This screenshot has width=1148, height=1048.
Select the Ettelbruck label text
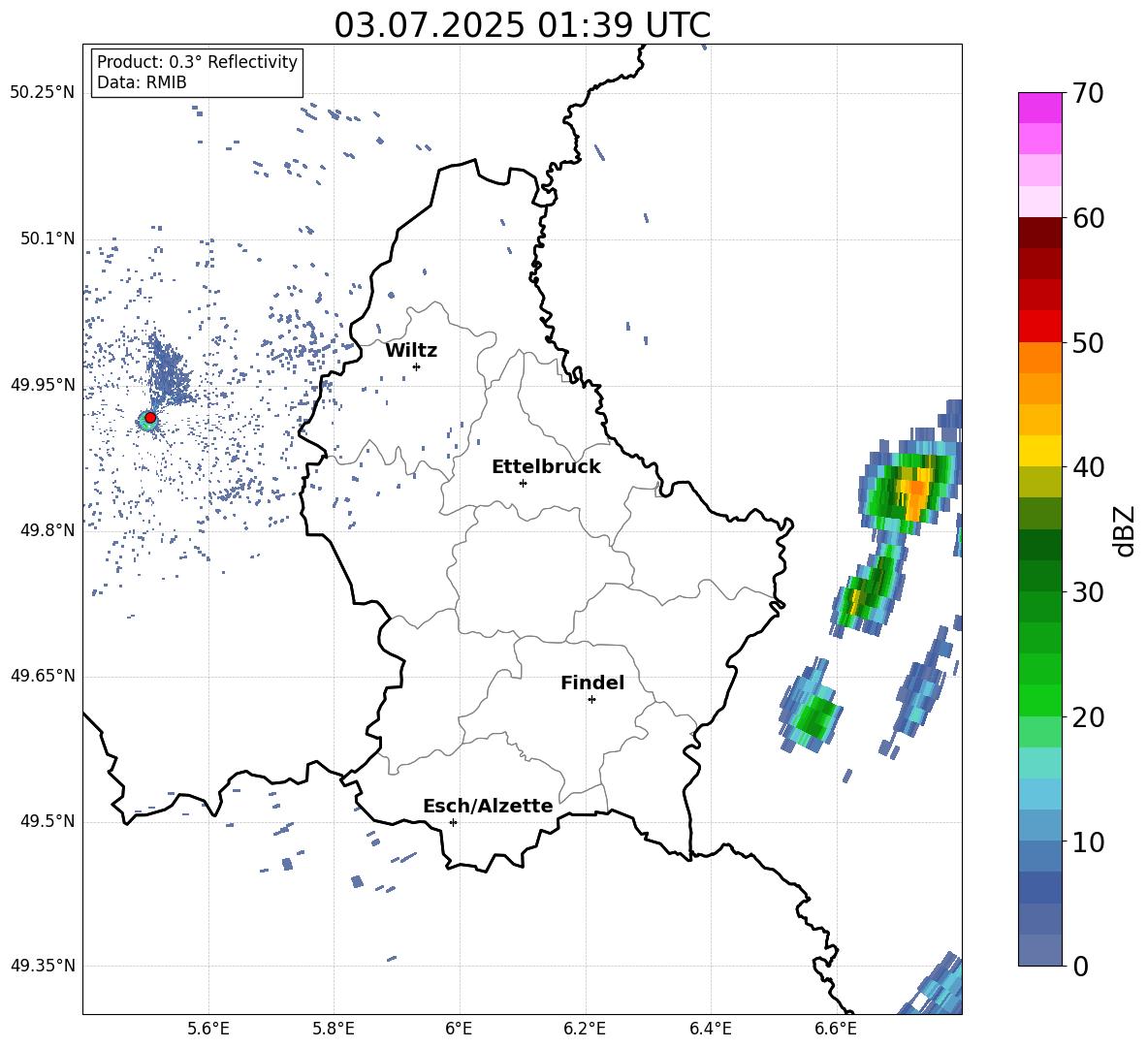coord(546,467)
